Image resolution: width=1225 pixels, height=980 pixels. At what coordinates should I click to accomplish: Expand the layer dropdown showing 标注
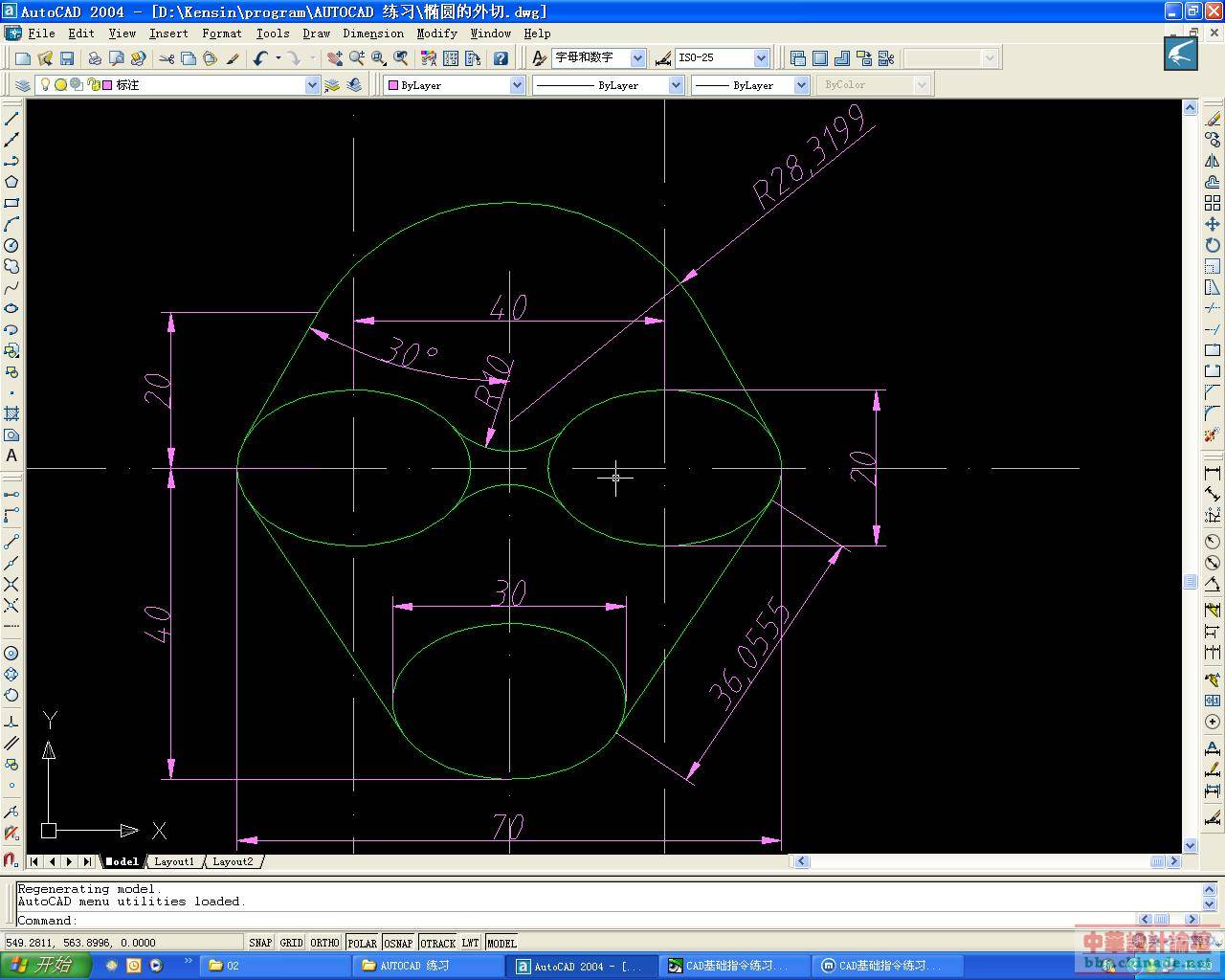(x=311, y=85)
